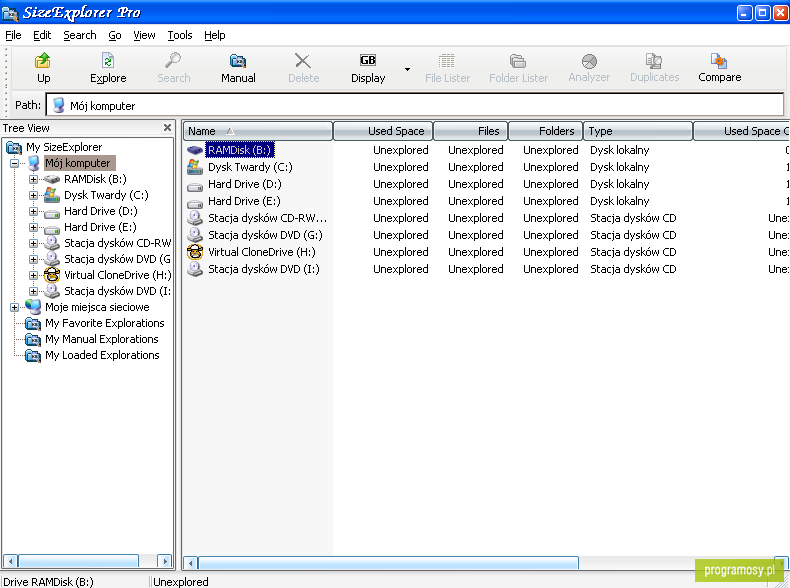This screenshot has width=790, height=588.
Task: Click the Path field showing Mój komputer
Action: point(415,105)
